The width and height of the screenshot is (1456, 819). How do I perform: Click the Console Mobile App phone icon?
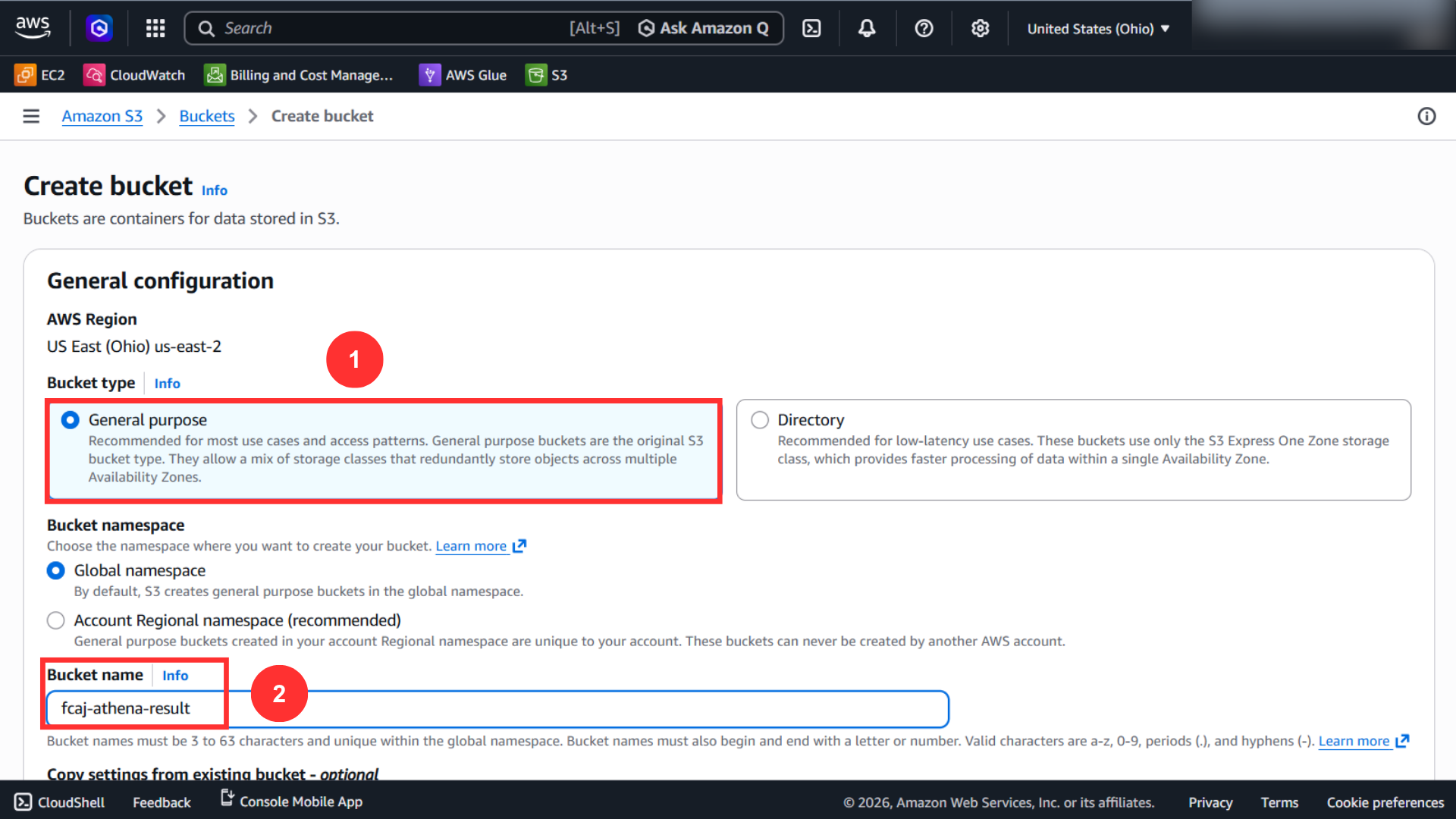[x=227, y=798]
